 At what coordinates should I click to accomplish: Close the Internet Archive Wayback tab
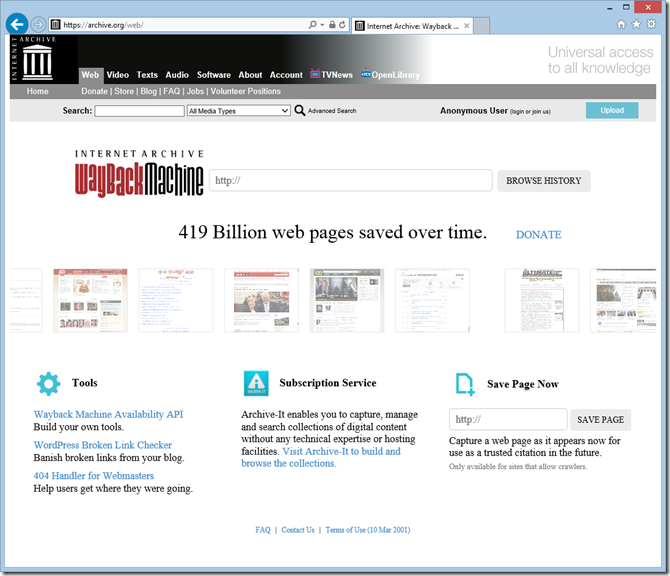click(x=467, y=26)
